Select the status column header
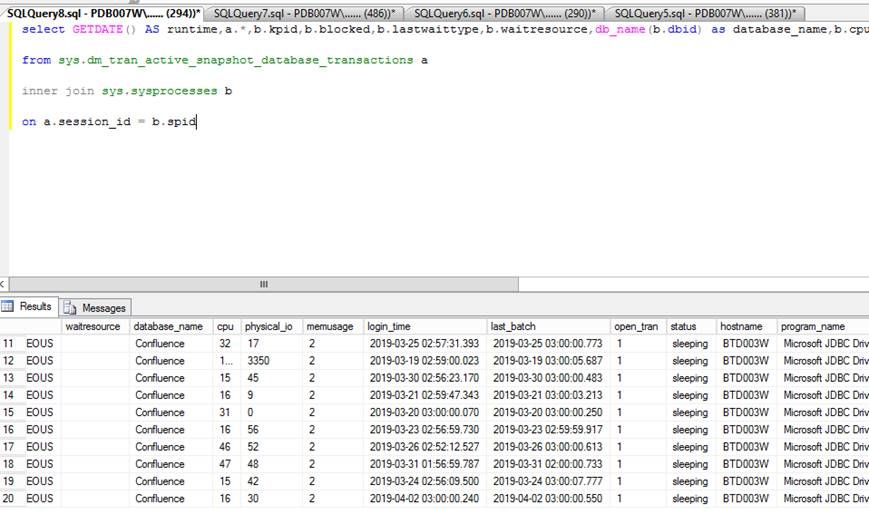 tap(692, 327)
